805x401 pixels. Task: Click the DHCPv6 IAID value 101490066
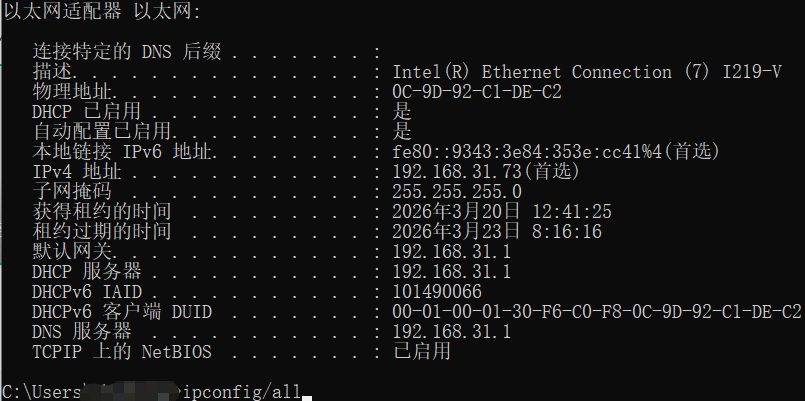coord(437,291)
